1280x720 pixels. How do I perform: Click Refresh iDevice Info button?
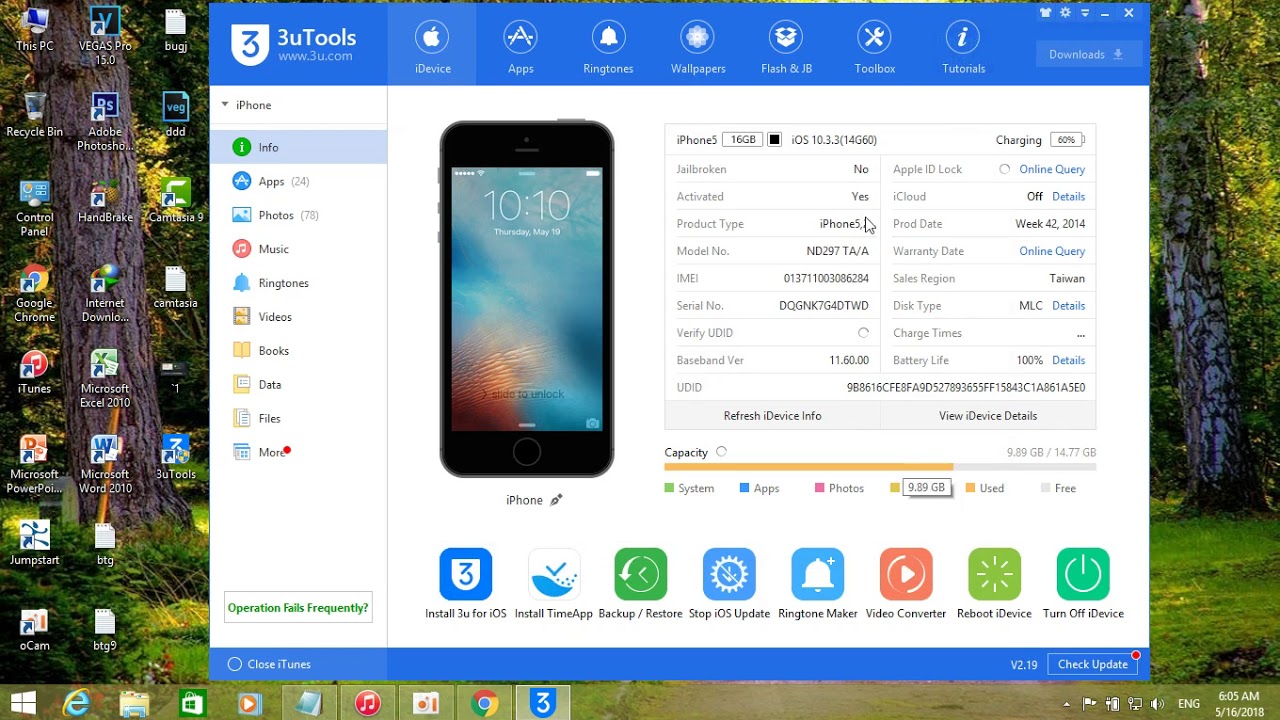[772, 415]
